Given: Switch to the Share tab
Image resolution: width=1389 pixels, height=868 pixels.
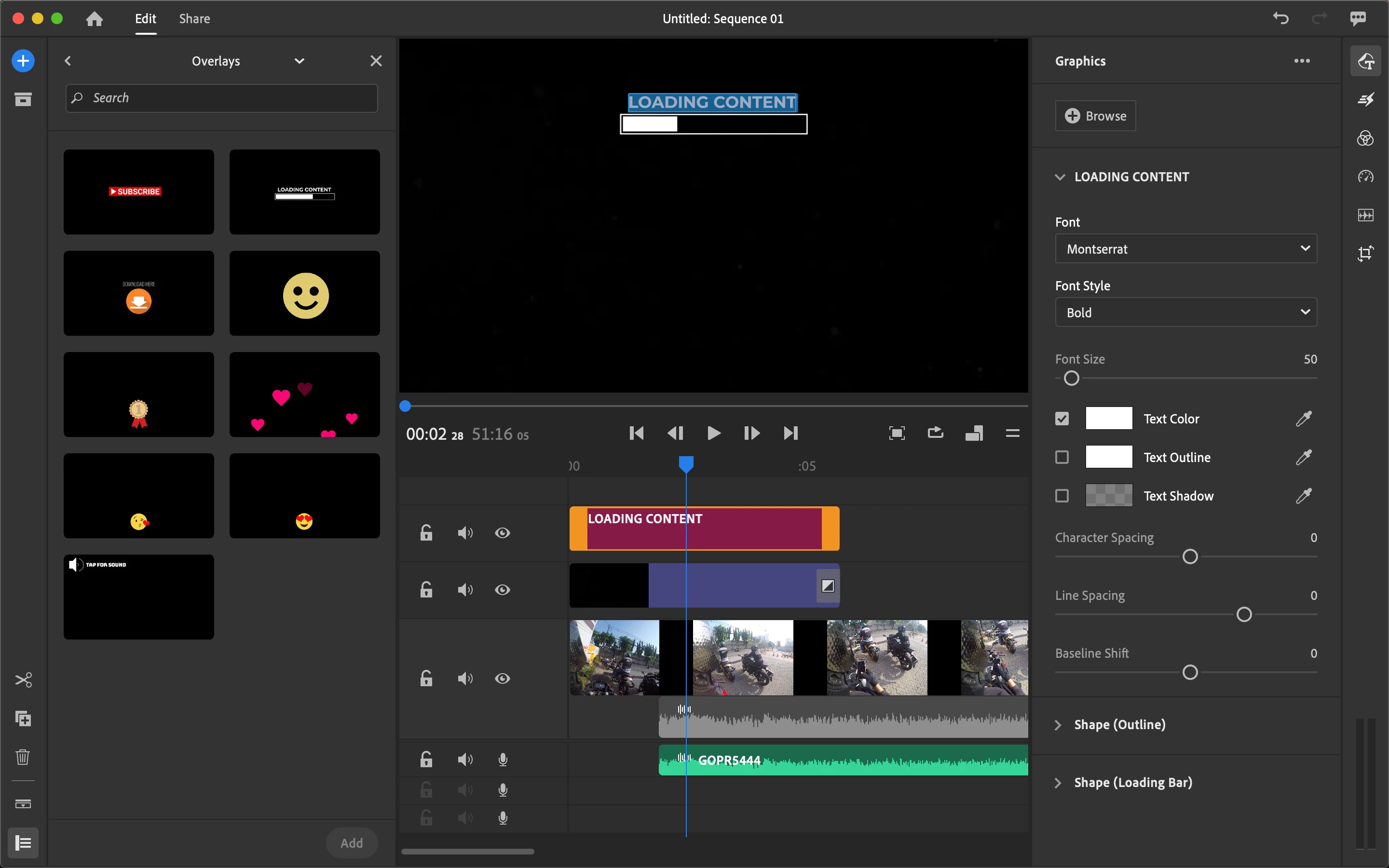Looking at the screenshot, I should [194, 19].
